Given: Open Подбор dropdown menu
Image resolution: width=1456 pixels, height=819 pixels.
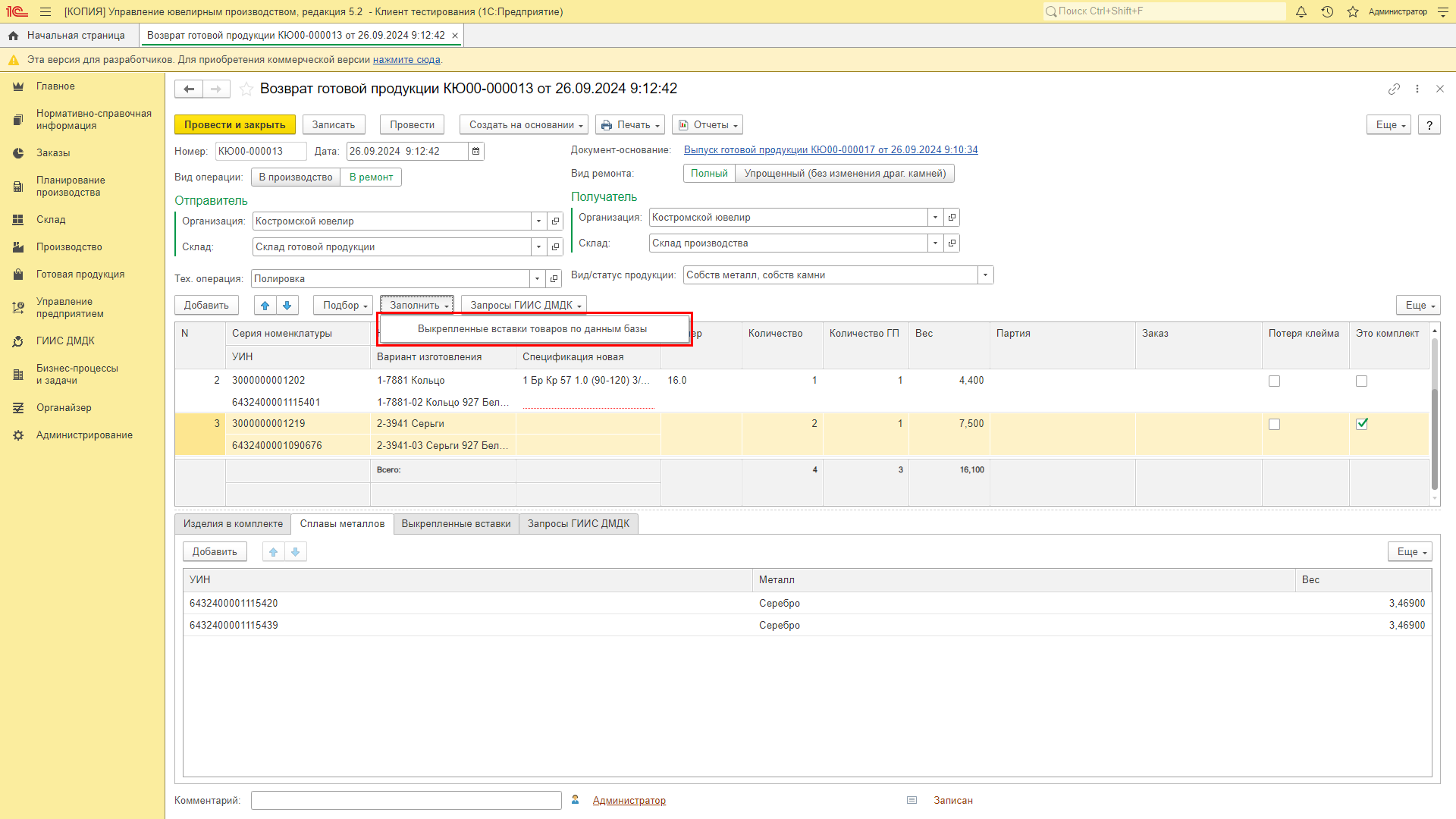Looking at the screenshot, I should tap(343, 306).
